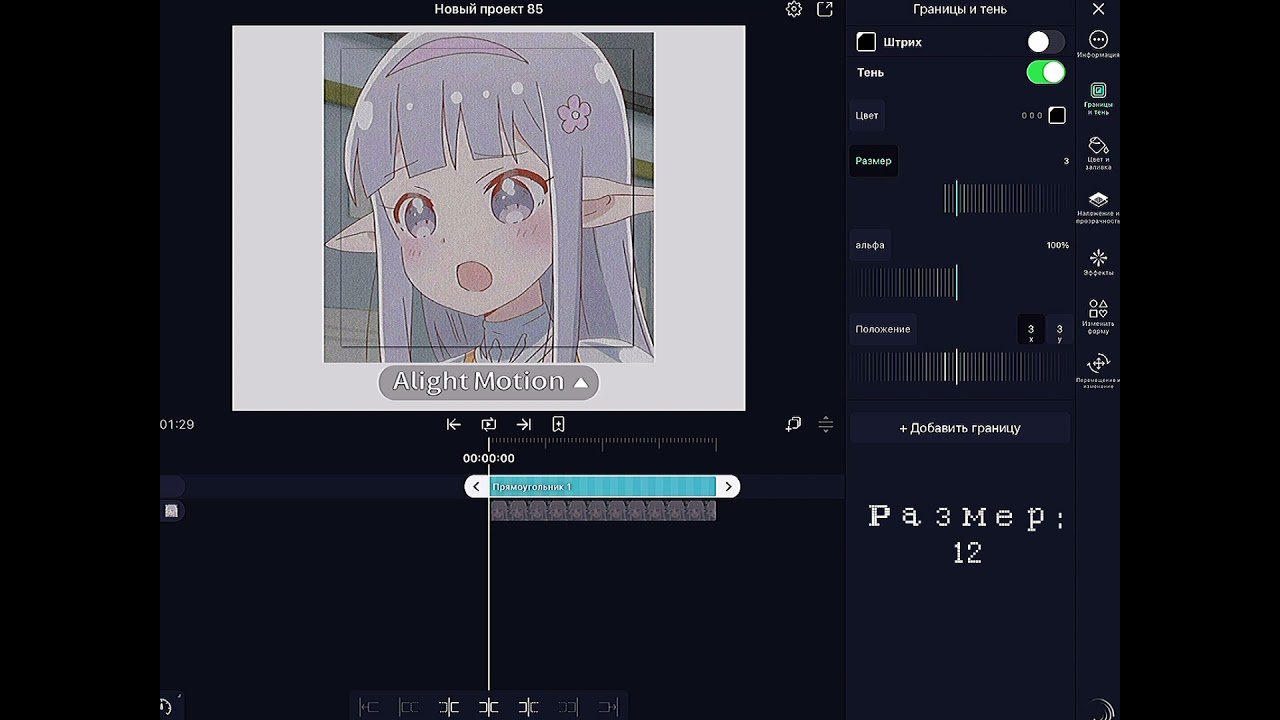
Task: Click the export/share icon
Action: [x=825, y=9]
